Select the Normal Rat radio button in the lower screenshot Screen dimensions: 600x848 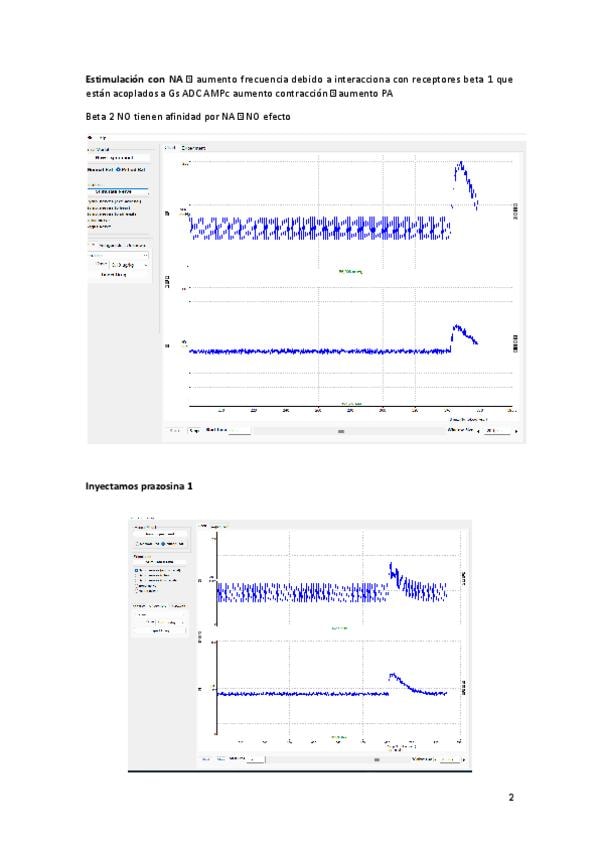pyautogui.click(x=137, y=544)
